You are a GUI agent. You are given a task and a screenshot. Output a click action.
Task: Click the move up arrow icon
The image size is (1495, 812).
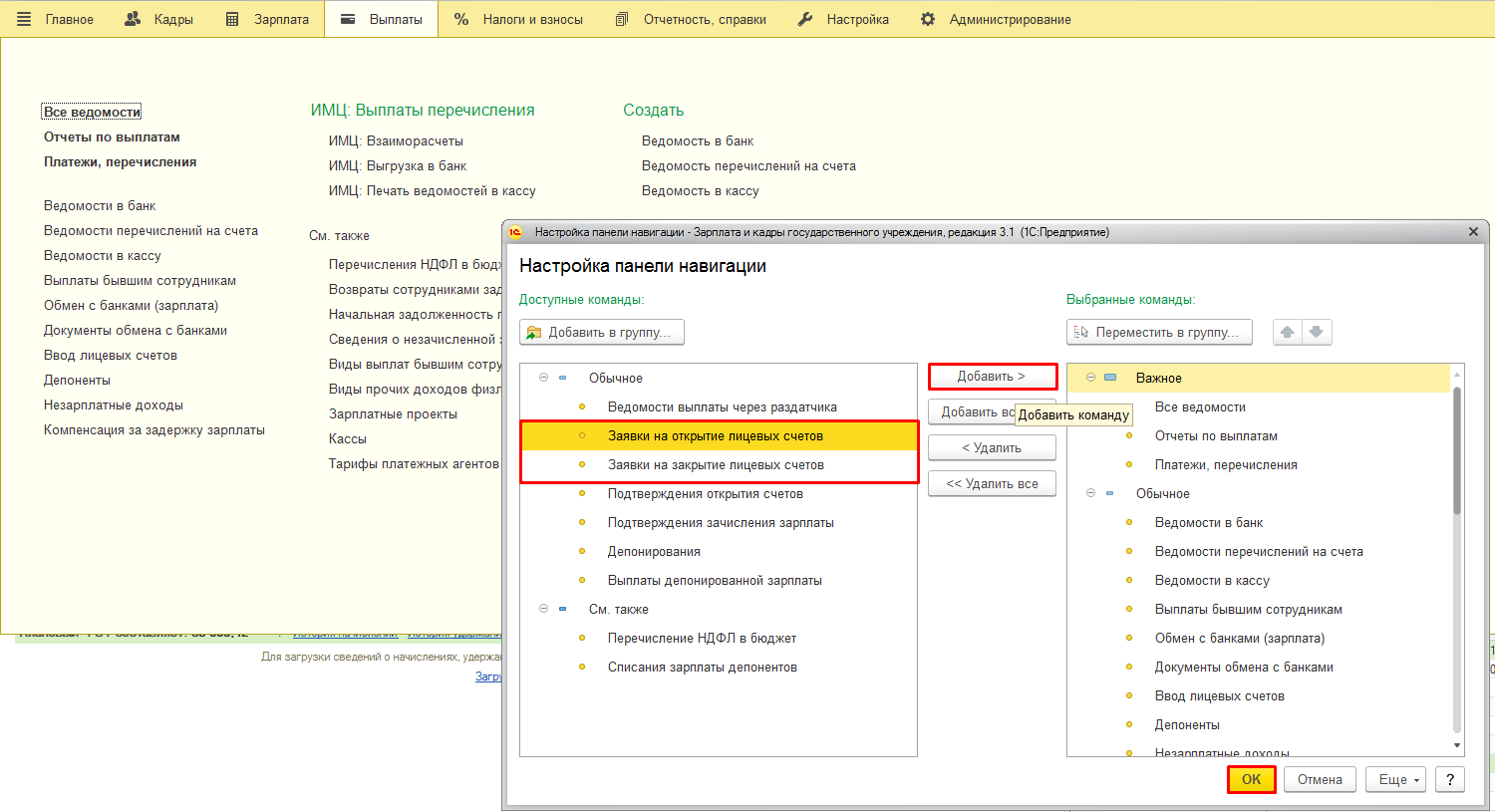tap(1288, 333)
